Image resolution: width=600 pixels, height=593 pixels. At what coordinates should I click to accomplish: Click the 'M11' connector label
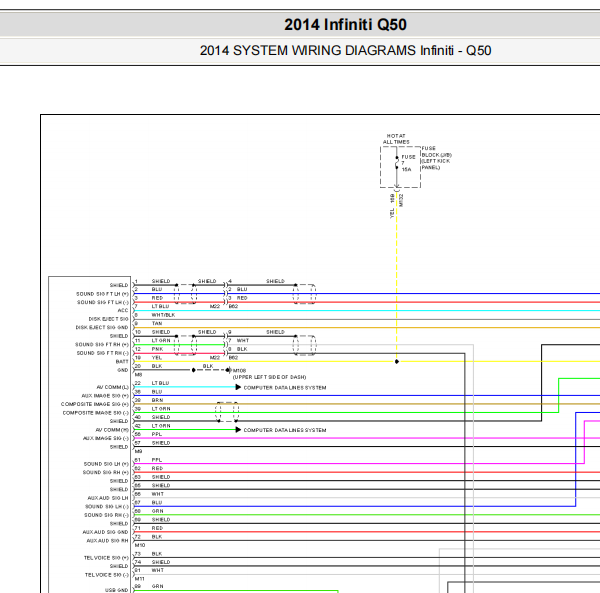pos(139,579)
